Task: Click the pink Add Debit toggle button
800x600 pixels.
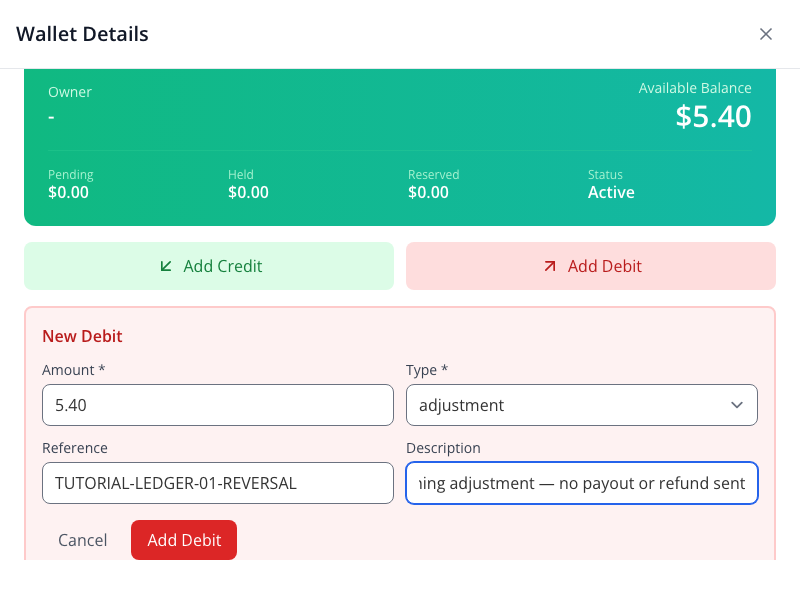Action: coord(591,266)
